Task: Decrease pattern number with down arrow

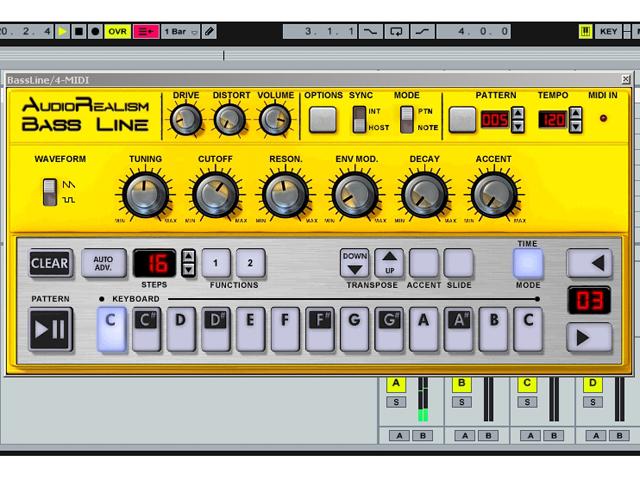Action: pos(518,127)
